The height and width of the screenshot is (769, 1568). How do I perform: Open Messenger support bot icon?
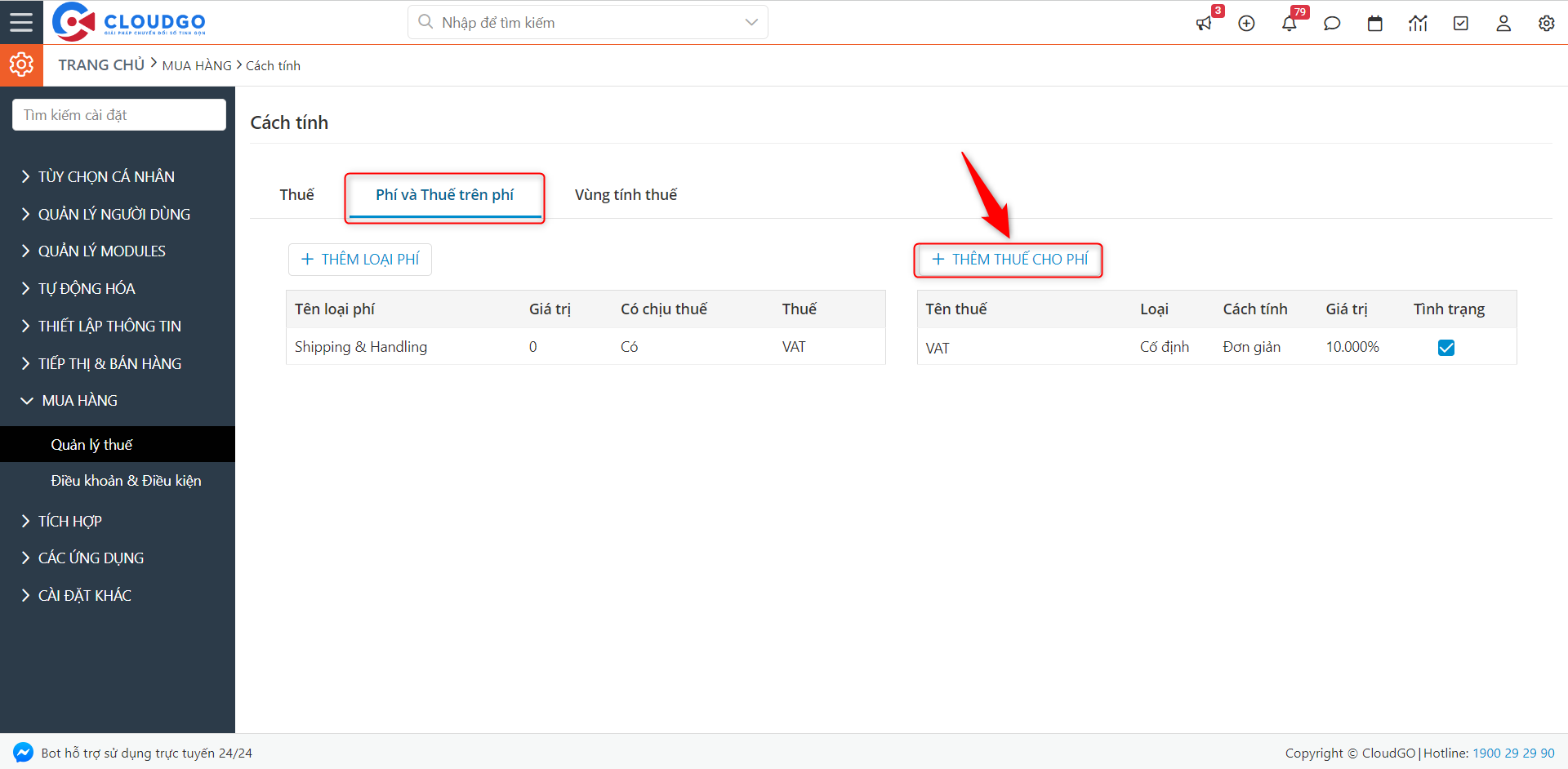pyautogui.click(x=23, y=753)
